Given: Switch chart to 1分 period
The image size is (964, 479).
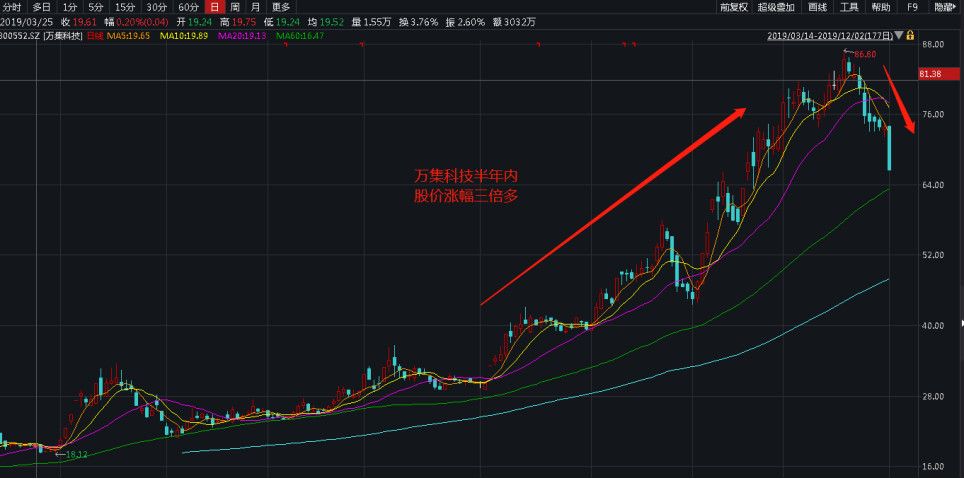Looking at the screenshot, I should pyautogui.click(x=69, y=7).
